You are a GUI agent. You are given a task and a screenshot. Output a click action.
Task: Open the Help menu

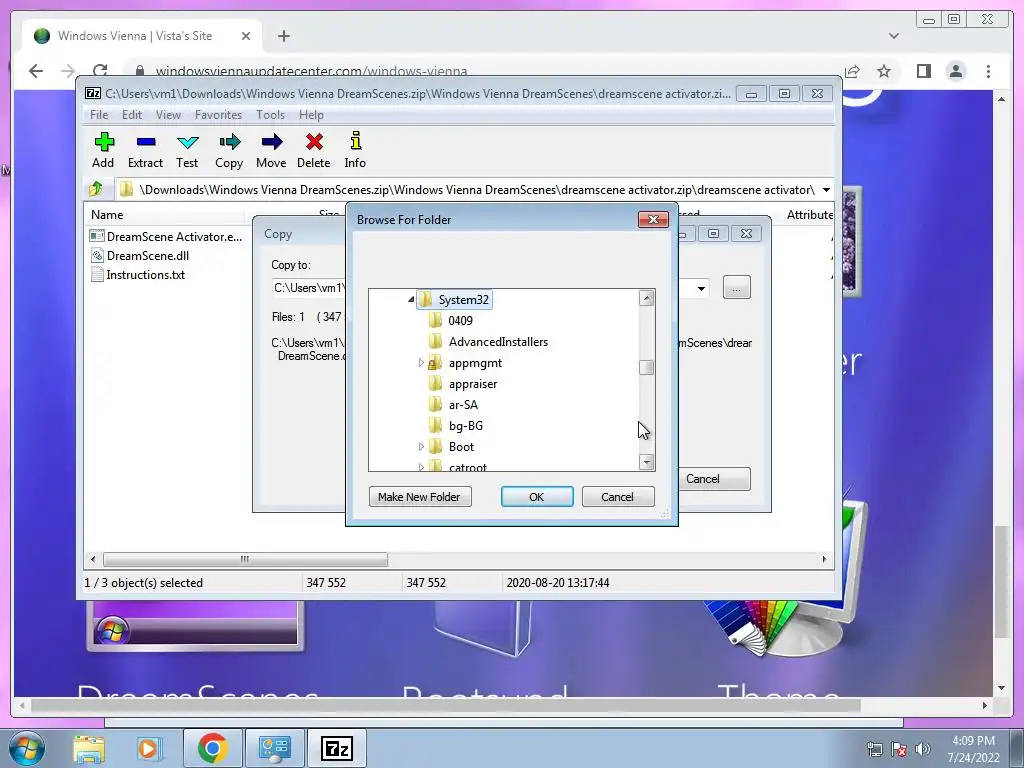pos(312,115)
